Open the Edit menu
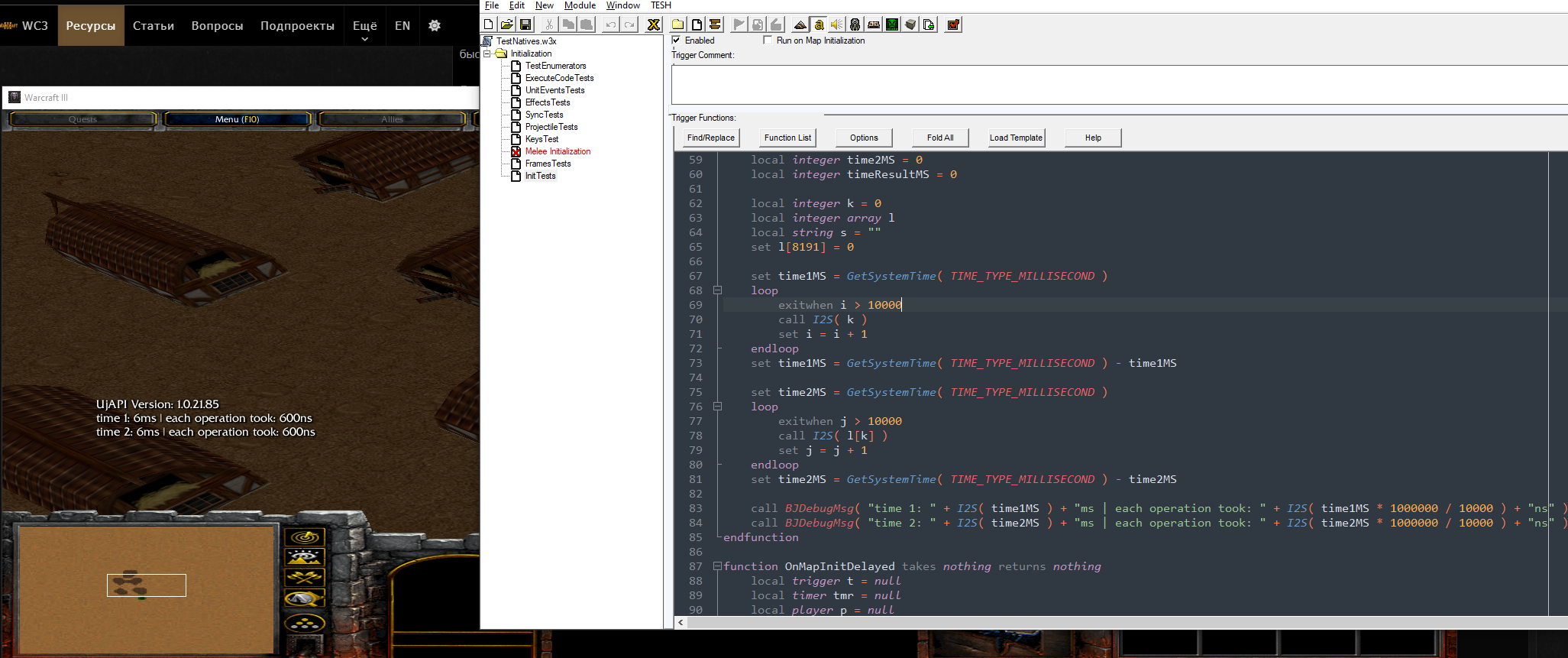1568x658 pixels. coord(517,5)
